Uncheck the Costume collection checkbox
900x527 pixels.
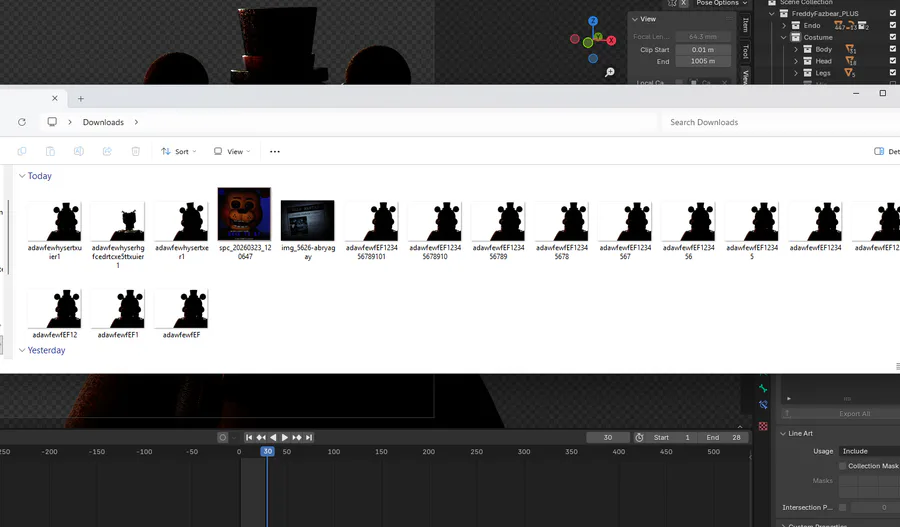click(x=893, y=37)
